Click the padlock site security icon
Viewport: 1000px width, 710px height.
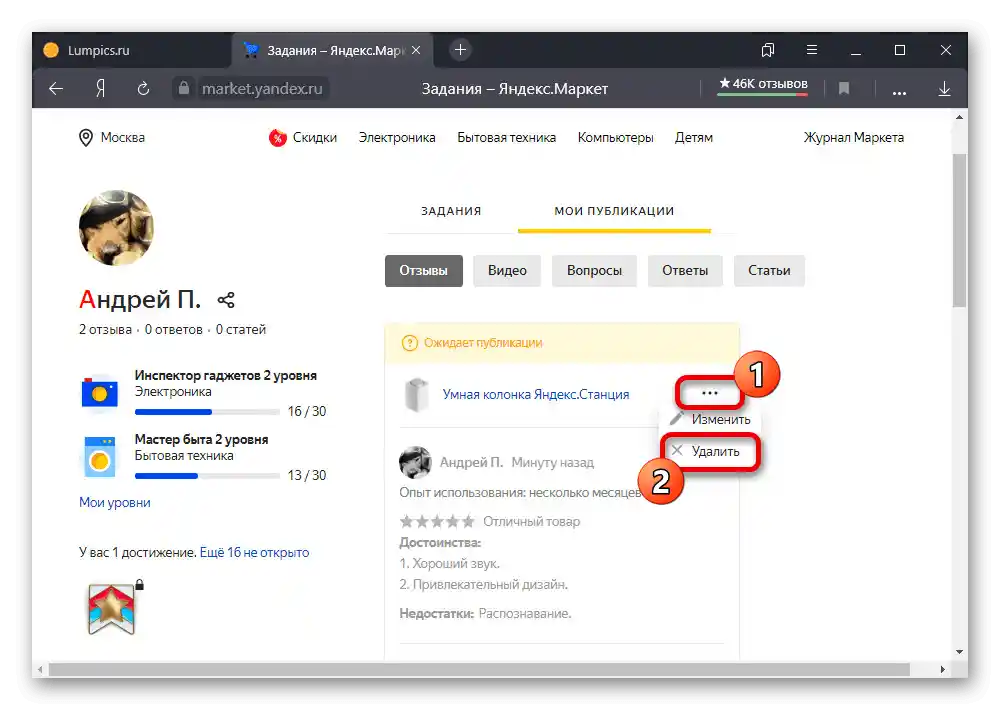coord(184,88)
